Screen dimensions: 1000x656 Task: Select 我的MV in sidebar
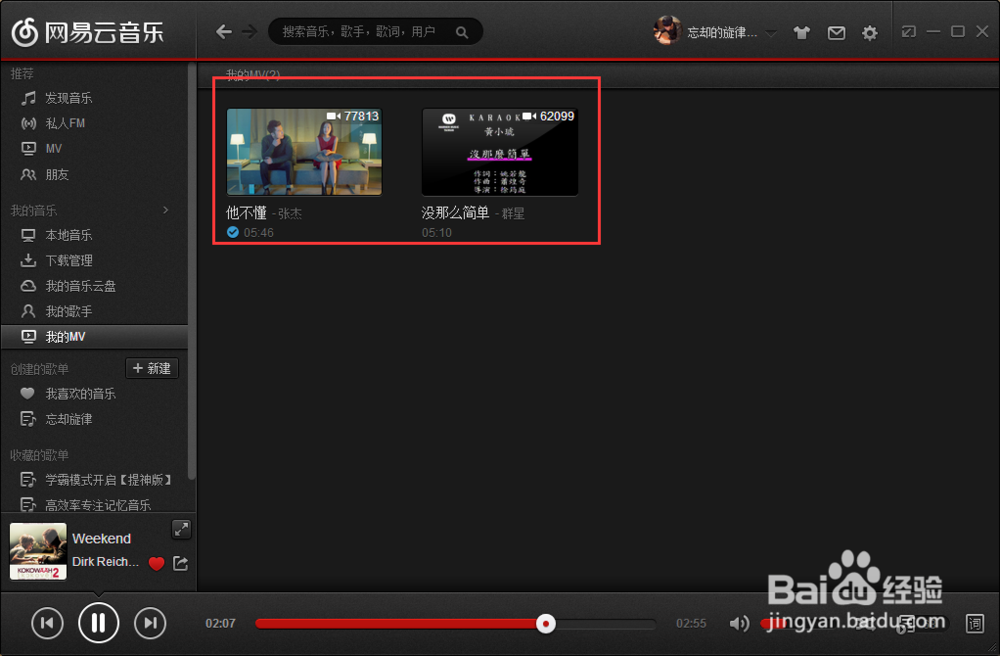[96, 337]
